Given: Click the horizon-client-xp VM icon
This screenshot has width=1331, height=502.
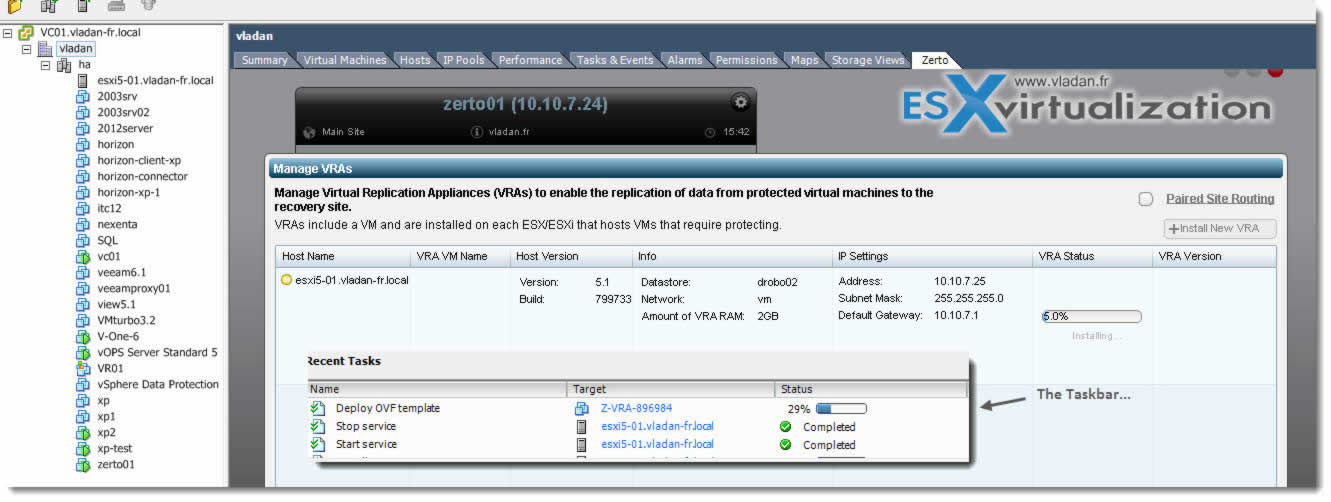Looking at the screenshot, I should tap(83, 161).
